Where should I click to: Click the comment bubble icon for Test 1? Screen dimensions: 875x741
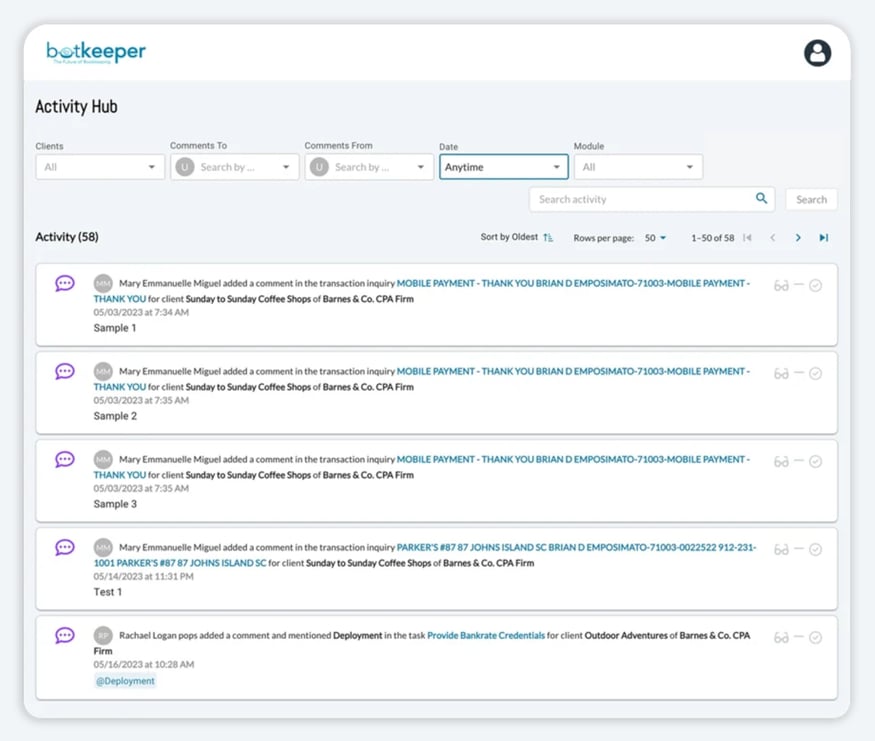(65, 548)
